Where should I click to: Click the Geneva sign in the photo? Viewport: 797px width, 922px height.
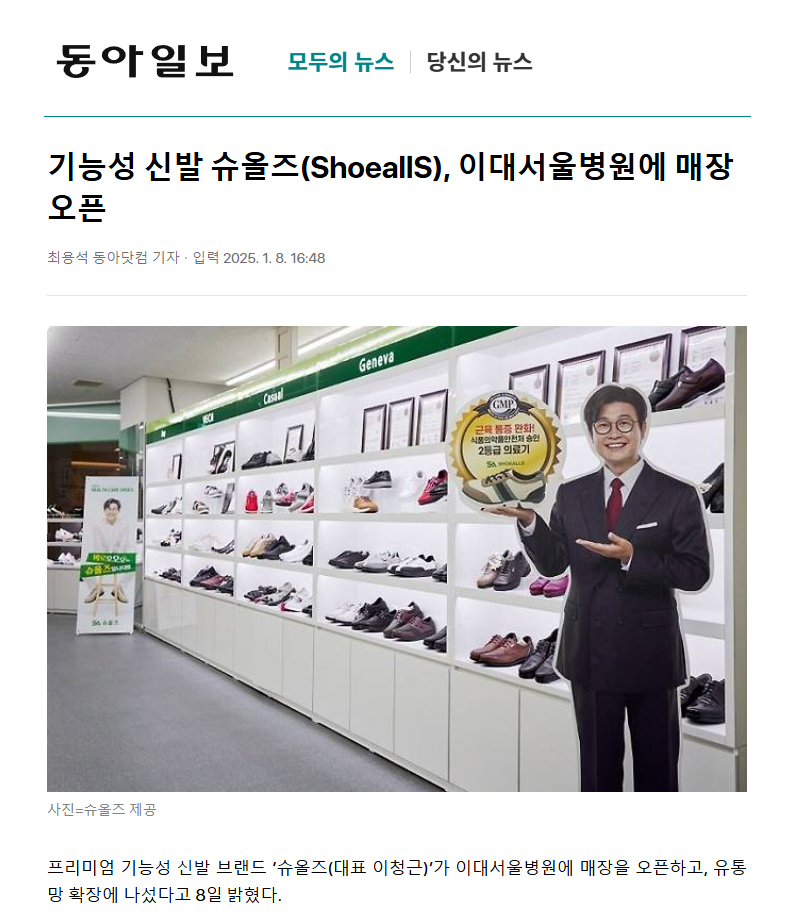376,358
